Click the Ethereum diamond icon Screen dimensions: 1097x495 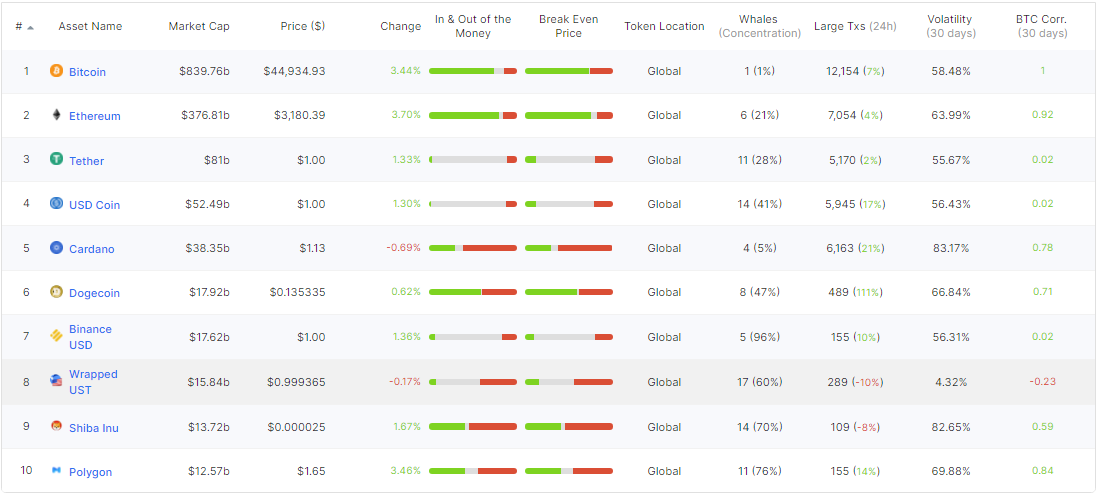click(57, 115)
